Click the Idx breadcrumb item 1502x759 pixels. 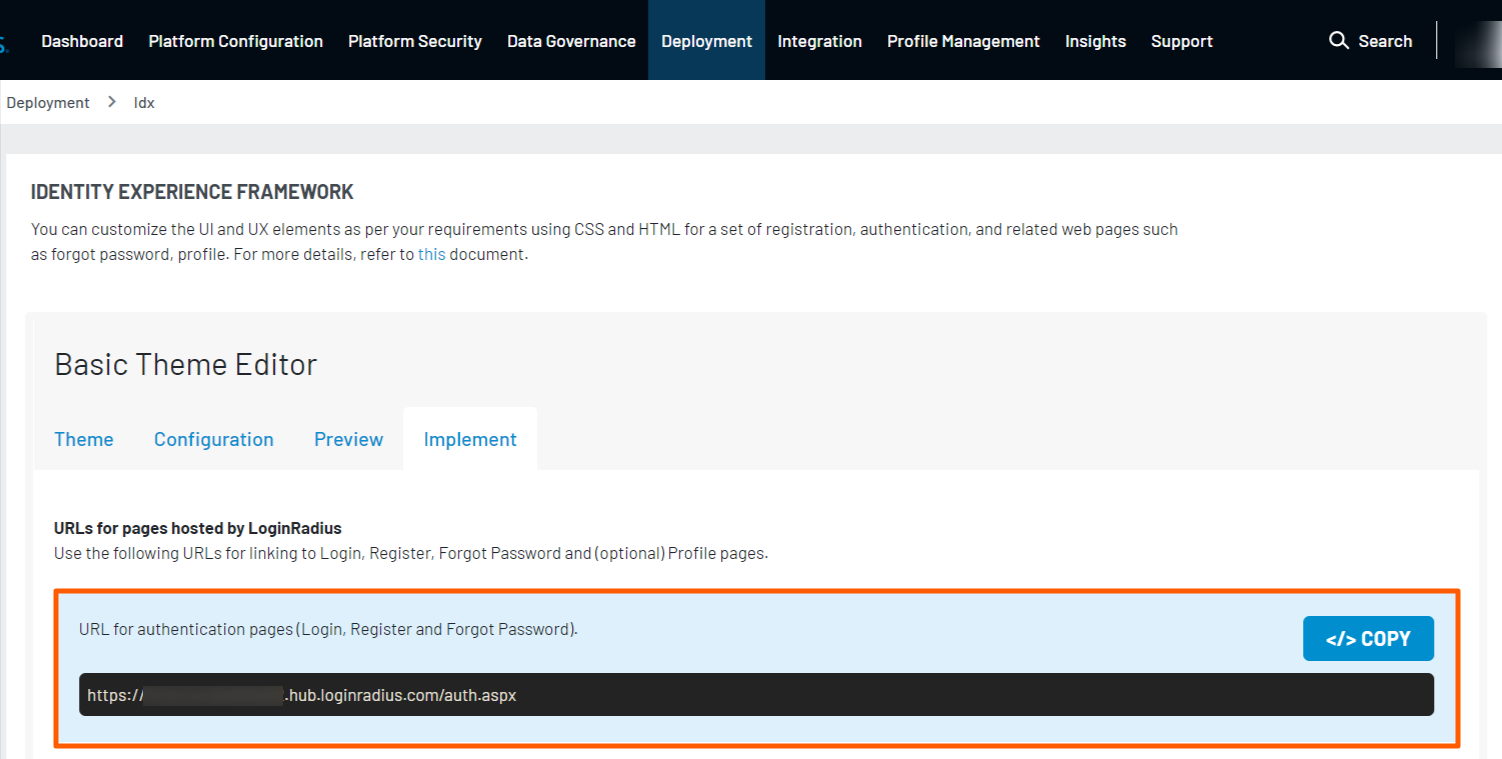pos(144,102)
